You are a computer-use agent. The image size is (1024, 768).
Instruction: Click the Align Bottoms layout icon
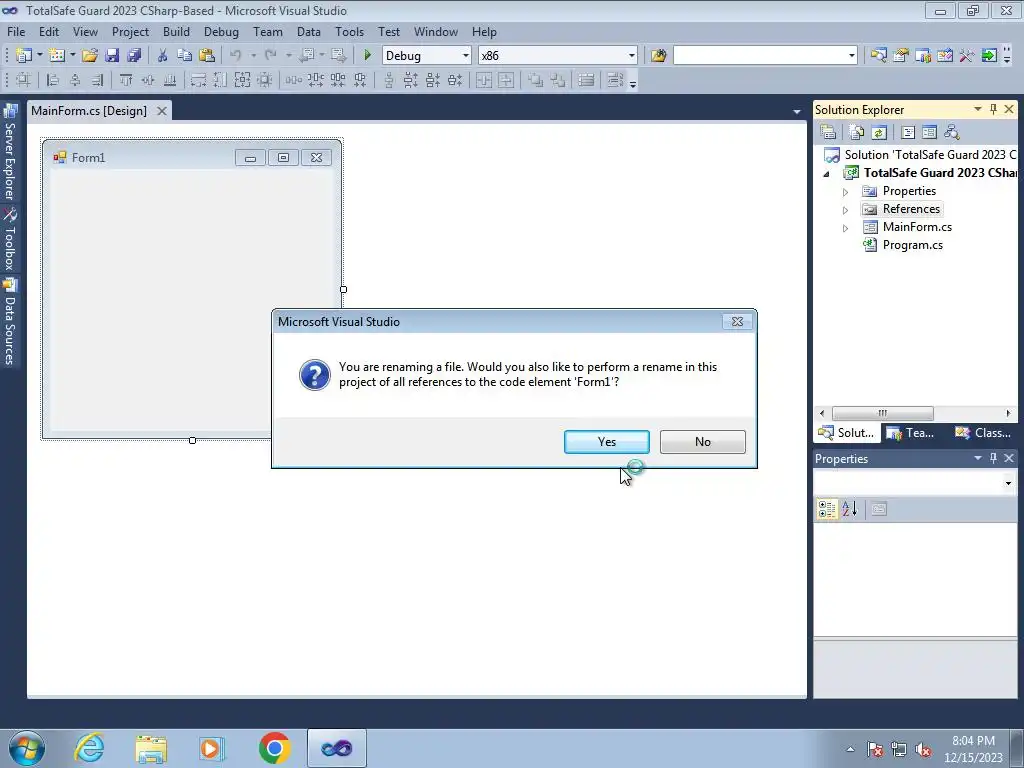pyautogui.click(x=170, y=80)
